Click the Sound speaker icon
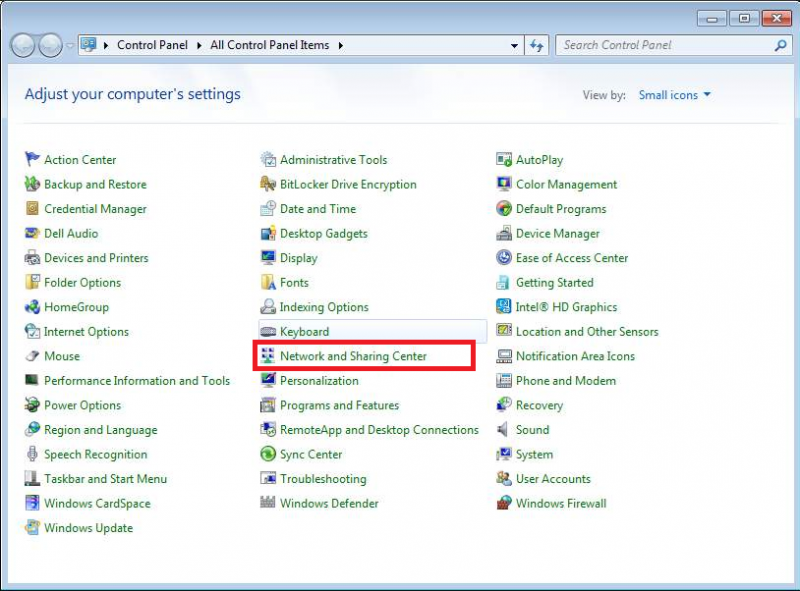This screenshot has width=800, height=591. (x=504, y=429)
